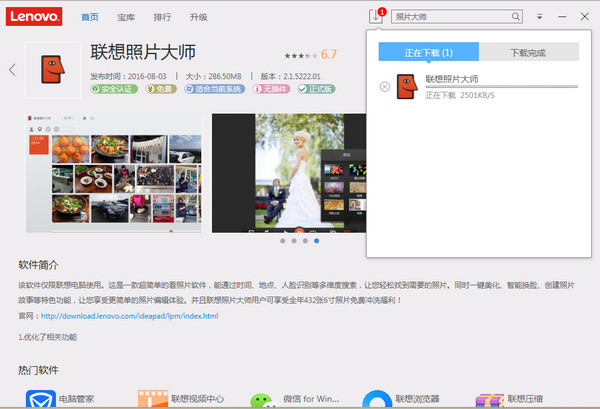Click the 1.优化了相关功能 changelog line

pos(47,337)
